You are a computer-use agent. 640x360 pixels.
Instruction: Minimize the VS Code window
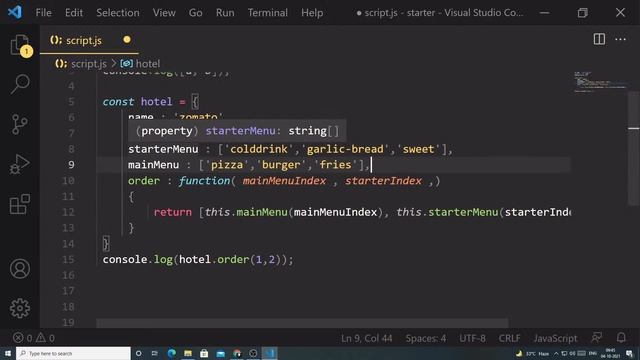pyautogui.click(x=544, y=13)
